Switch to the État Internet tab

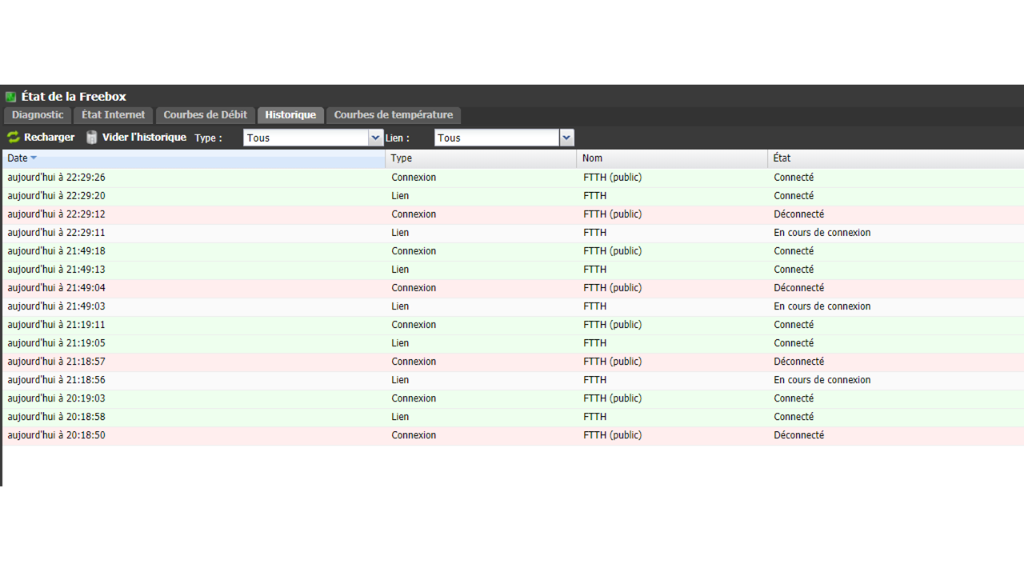[113, 115]
